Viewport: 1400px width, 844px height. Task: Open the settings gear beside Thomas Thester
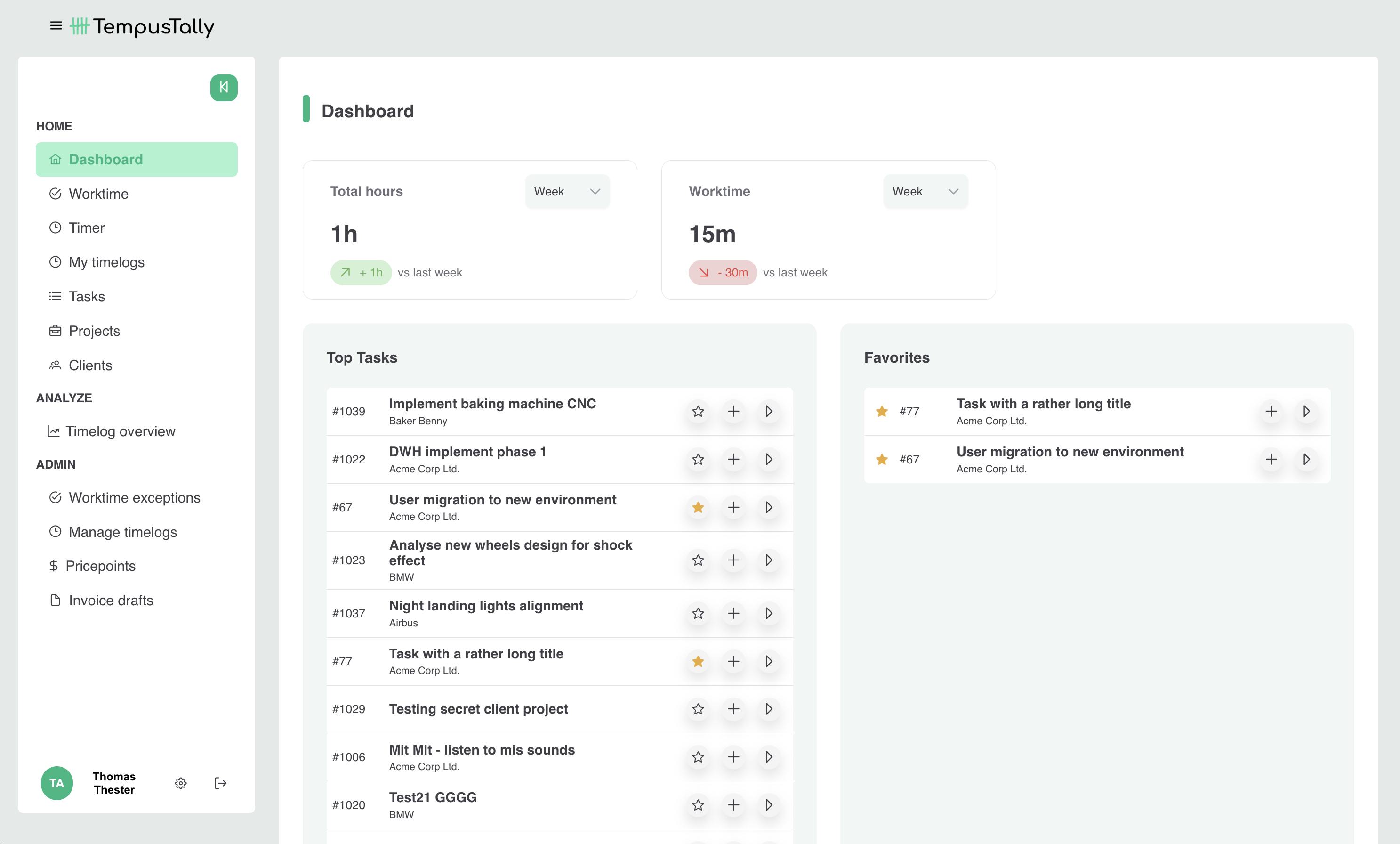[x=181, y=783]
